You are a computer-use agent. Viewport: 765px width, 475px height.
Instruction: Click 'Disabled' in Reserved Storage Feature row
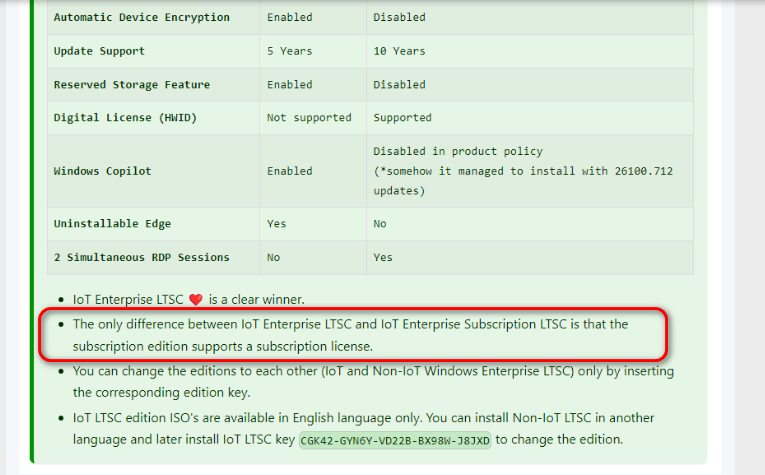[399, 84]
